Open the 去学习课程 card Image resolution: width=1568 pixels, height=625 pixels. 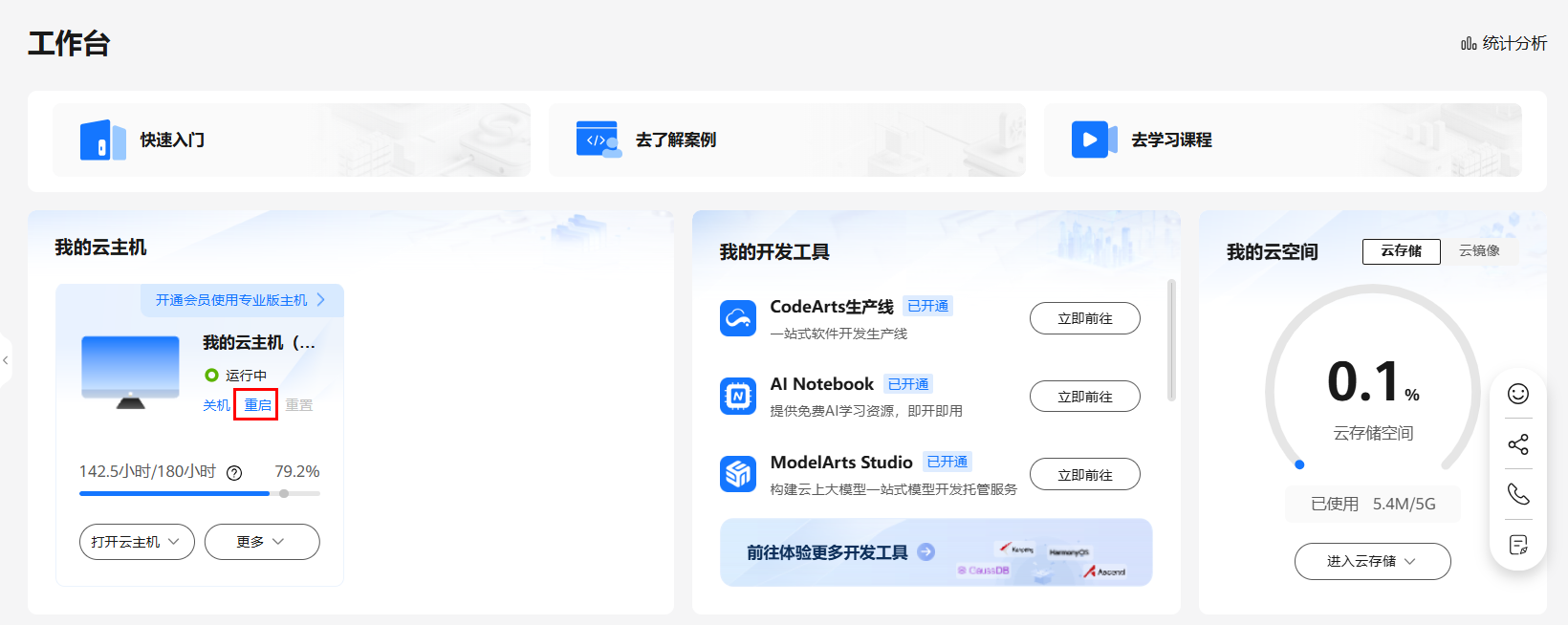1283,140
